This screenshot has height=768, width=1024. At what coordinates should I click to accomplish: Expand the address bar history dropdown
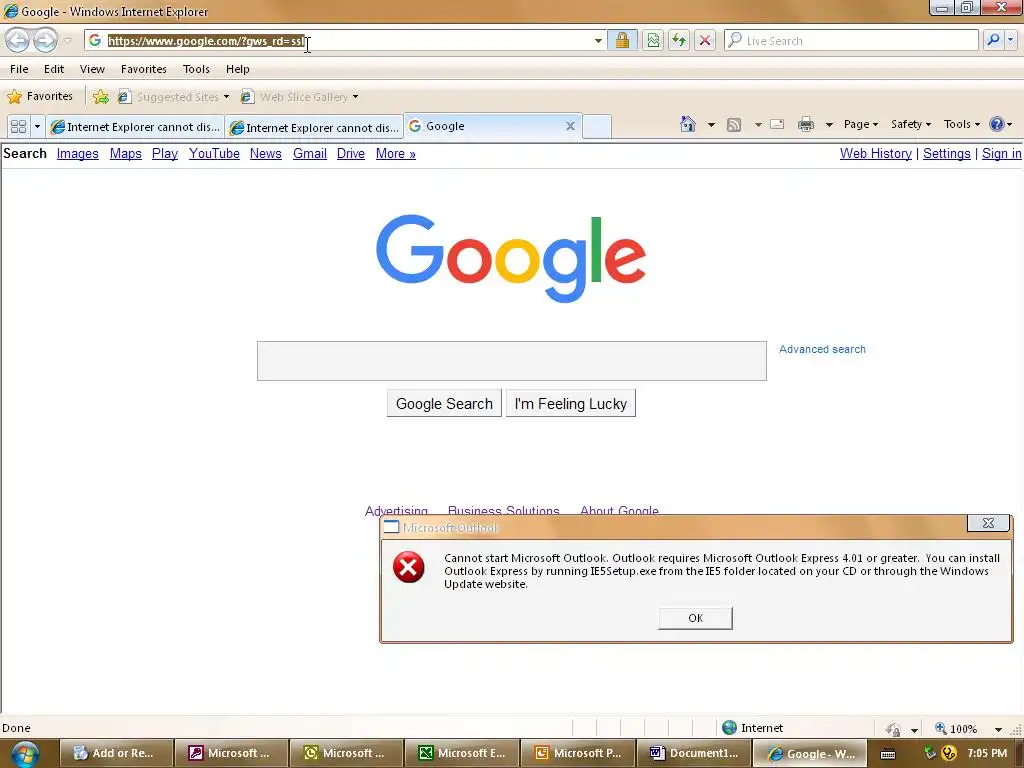click(598, 40)
